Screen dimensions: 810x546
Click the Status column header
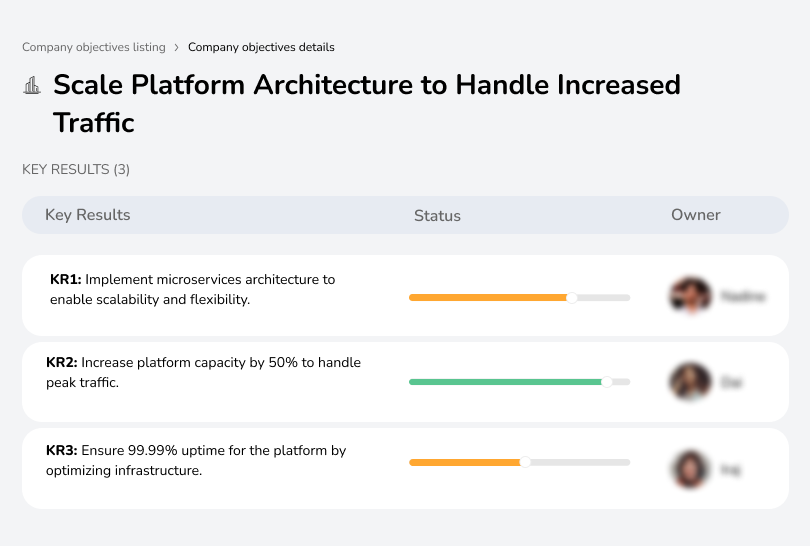[437, 215]
